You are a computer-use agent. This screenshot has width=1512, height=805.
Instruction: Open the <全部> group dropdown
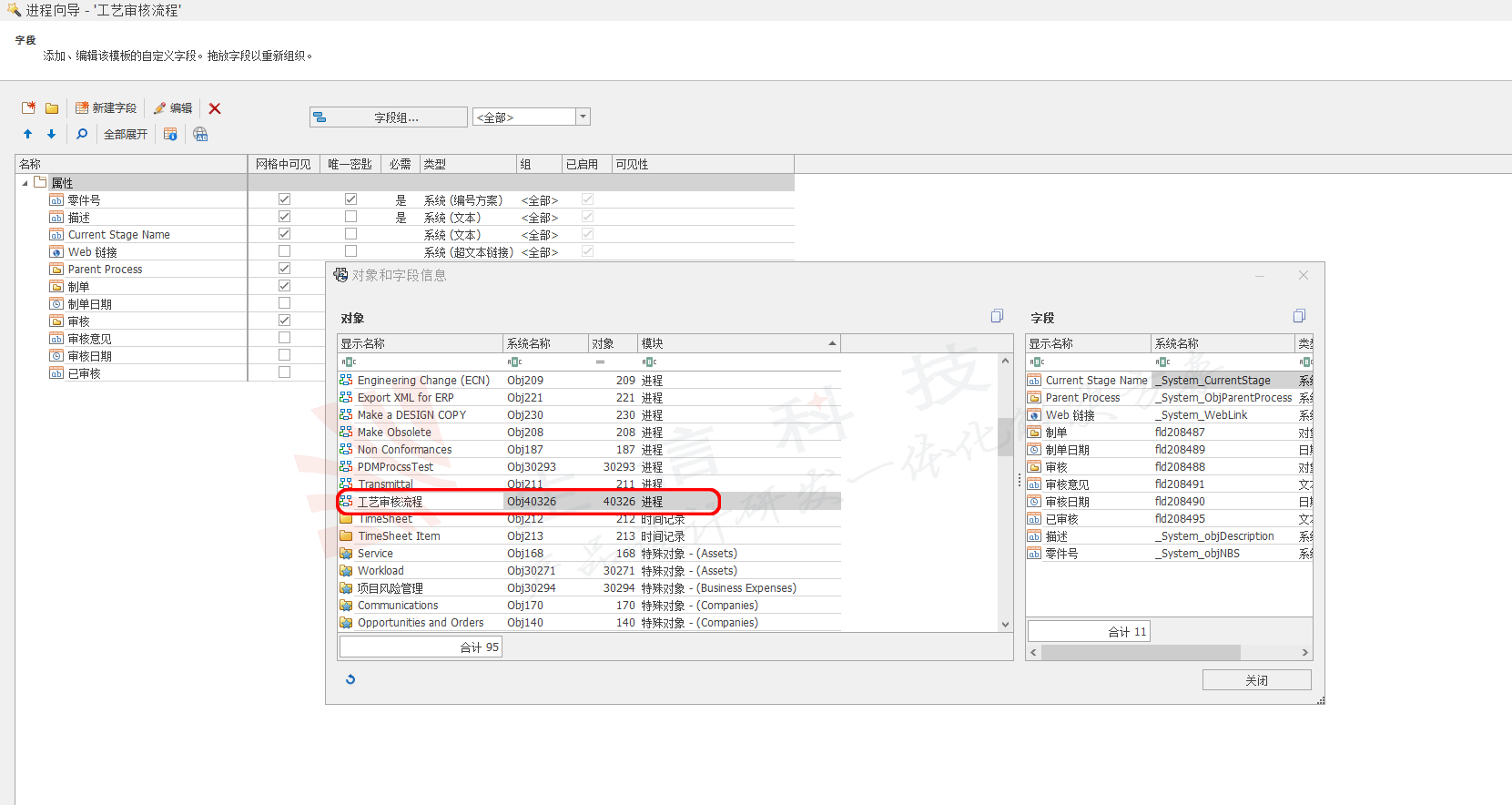[x=583, y=117]
